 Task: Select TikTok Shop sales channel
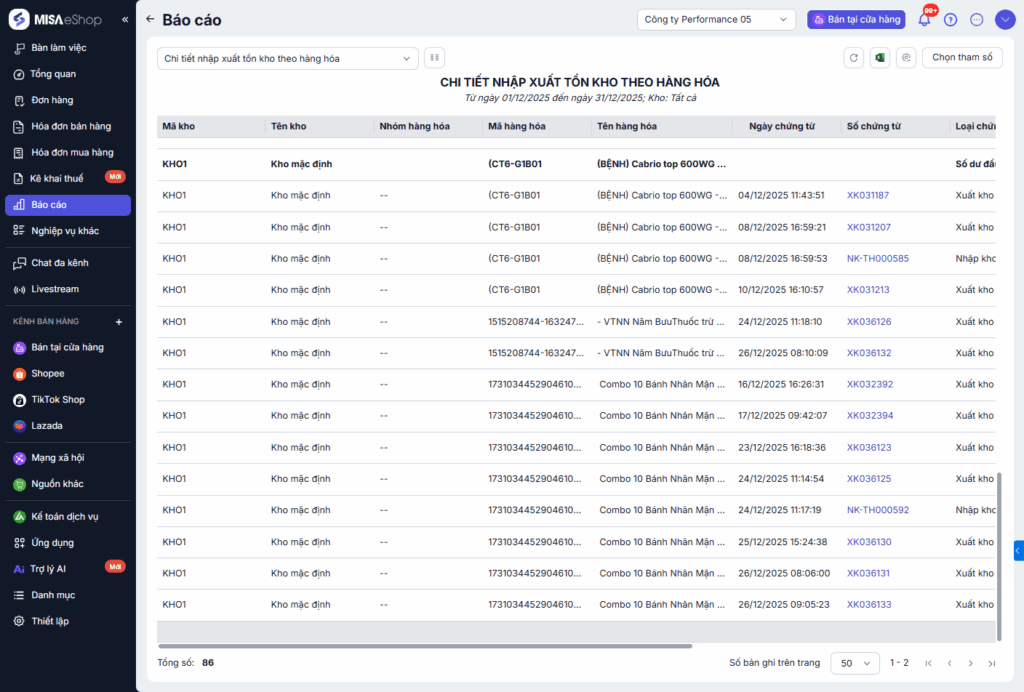click(58, 399)
